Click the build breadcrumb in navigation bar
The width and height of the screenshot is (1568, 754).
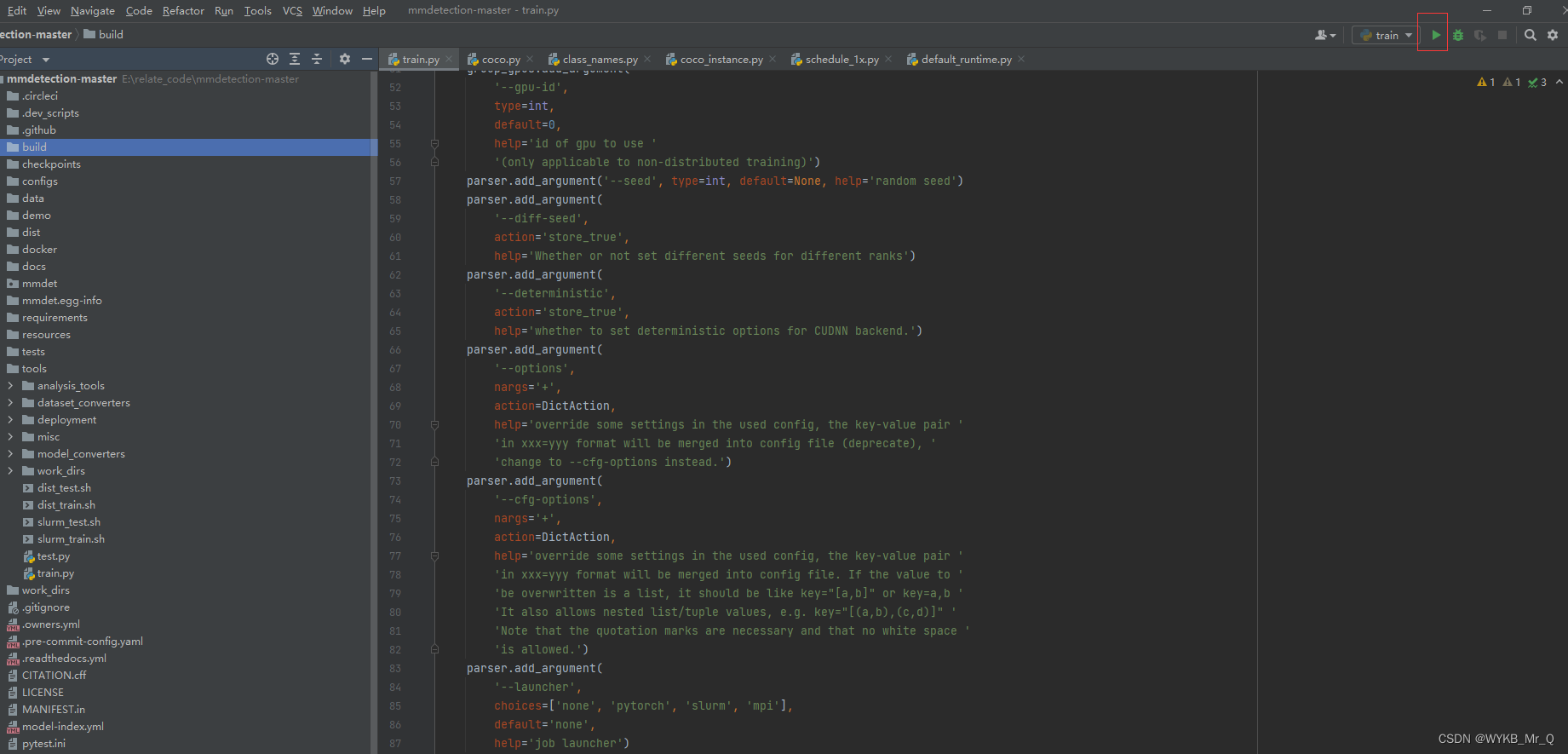[x=103, y=35]
